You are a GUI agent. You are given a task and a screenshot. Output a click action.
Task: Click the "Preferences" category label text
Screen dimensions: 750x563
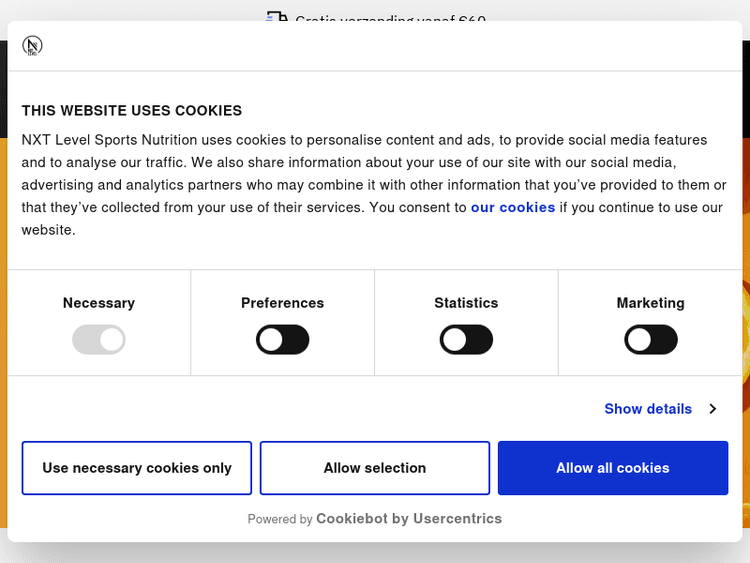point(283,303)
